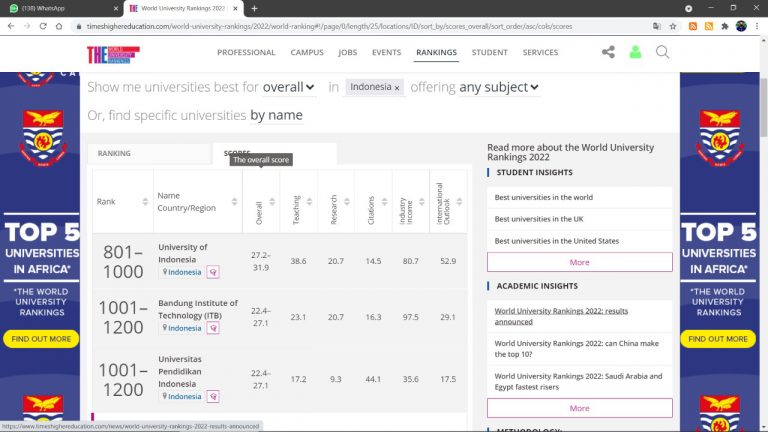Viewport: 768px width, 432px height.
Task: Open Universitas Pendidikan Indonesia page
Action: 180,371
